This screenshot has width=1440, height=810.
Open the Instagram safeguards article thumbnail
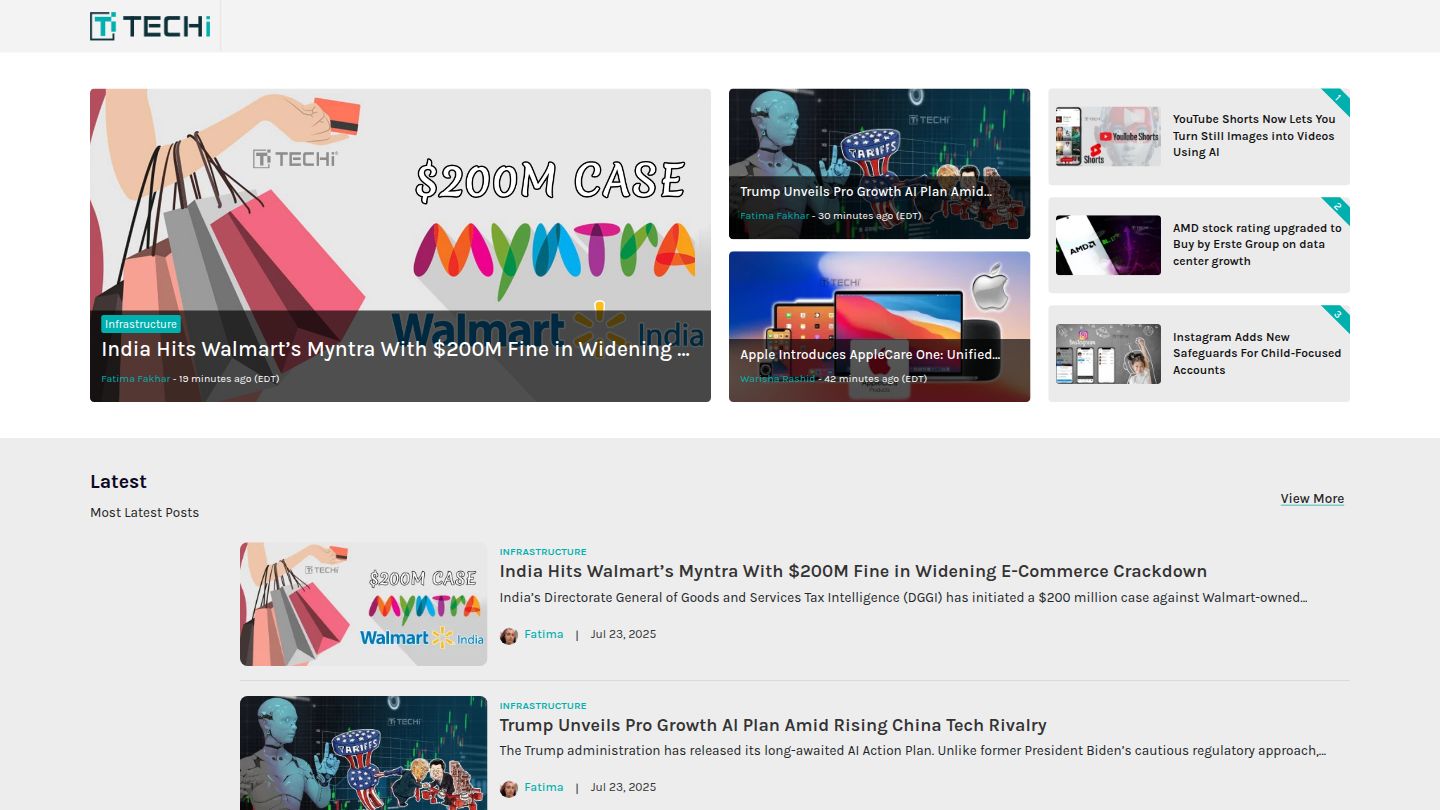click(x=1108, y=354)
